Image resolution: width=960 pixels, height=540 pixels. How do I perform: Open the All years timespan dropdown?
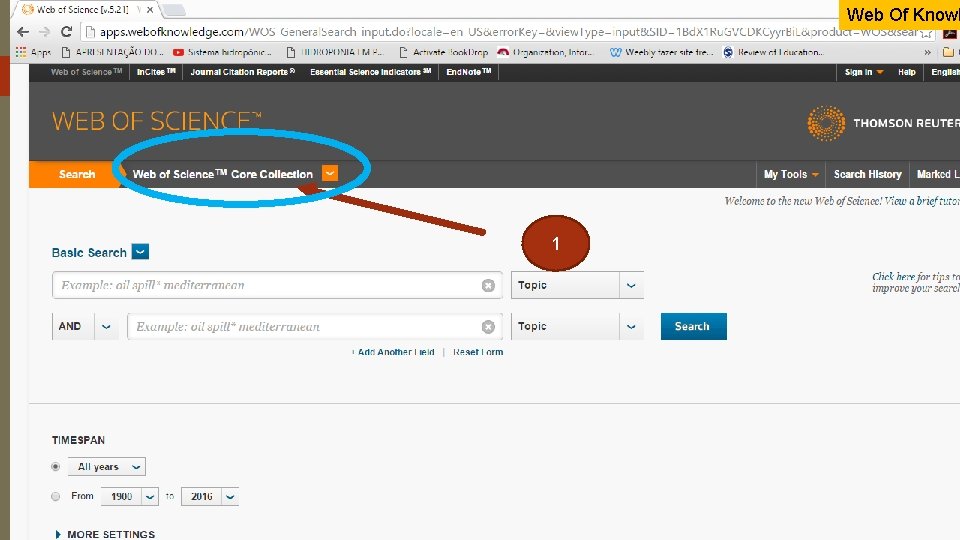click(107, 467)
